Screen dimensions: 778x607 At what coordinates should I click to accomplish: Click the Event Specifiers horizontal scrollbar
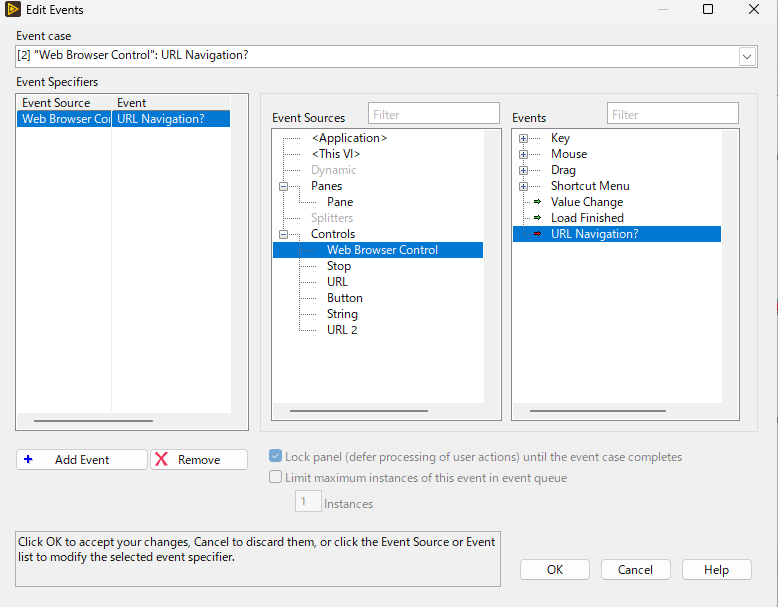93,421
